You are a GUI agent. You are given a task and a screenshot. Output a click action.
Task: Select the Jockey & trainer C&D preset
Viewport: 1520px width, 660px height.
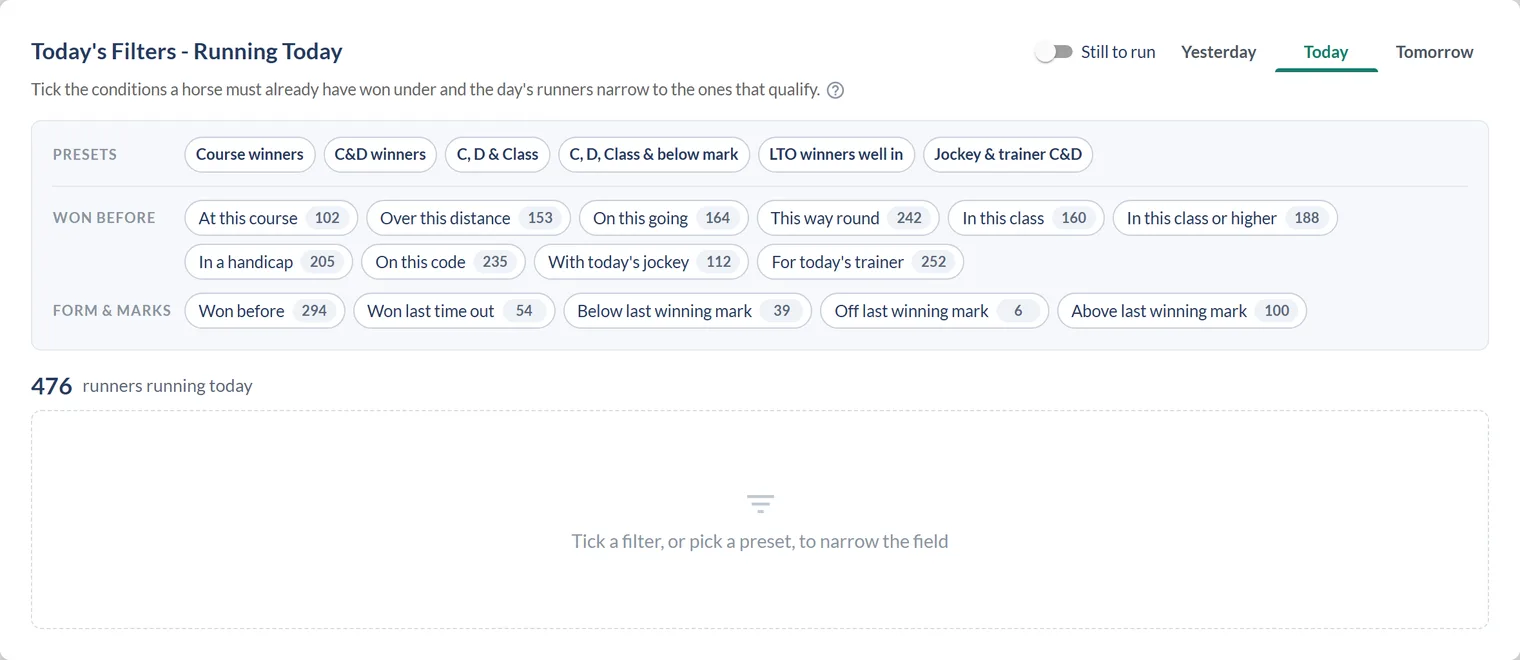(1008, 154)
